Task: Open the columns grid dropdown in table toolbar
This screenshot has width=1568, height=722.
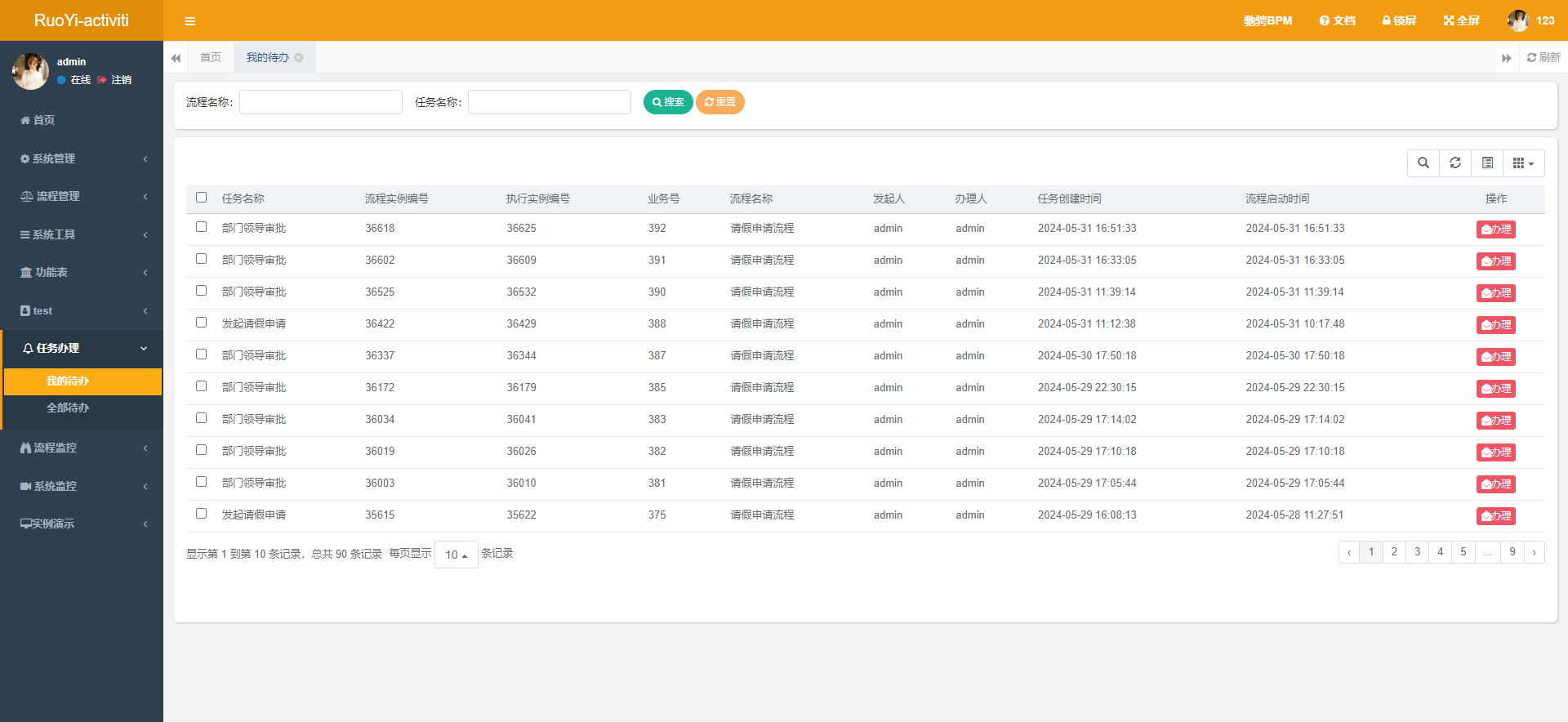Action: (x=1523, y=163)
